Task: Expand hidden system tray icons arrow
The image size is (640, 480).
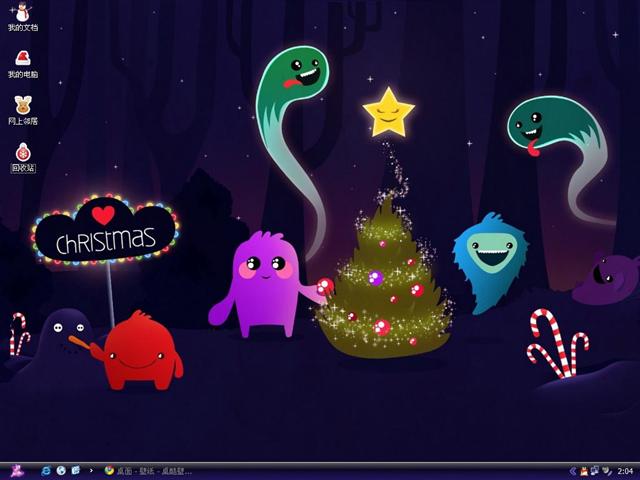Action: [x=573, y=471]
